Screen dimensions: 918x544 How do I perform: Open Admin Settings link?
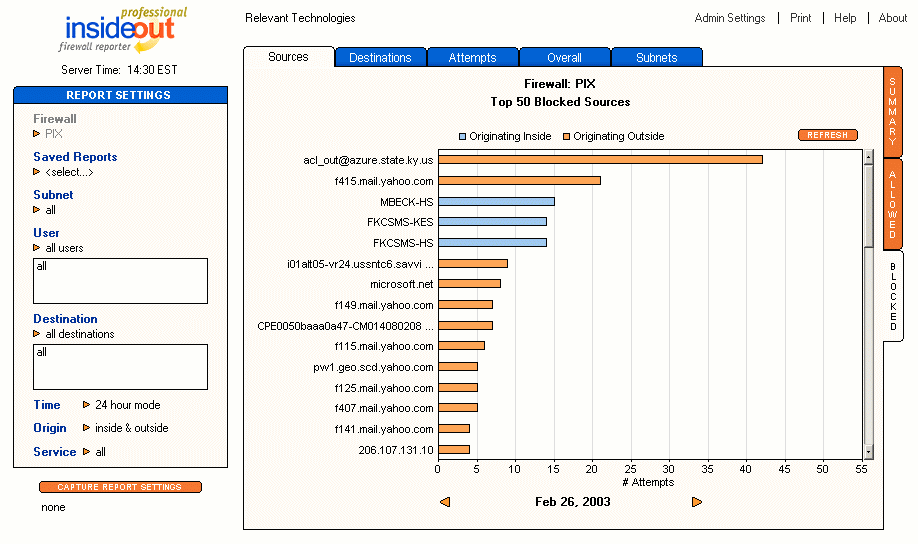point(730,18)
